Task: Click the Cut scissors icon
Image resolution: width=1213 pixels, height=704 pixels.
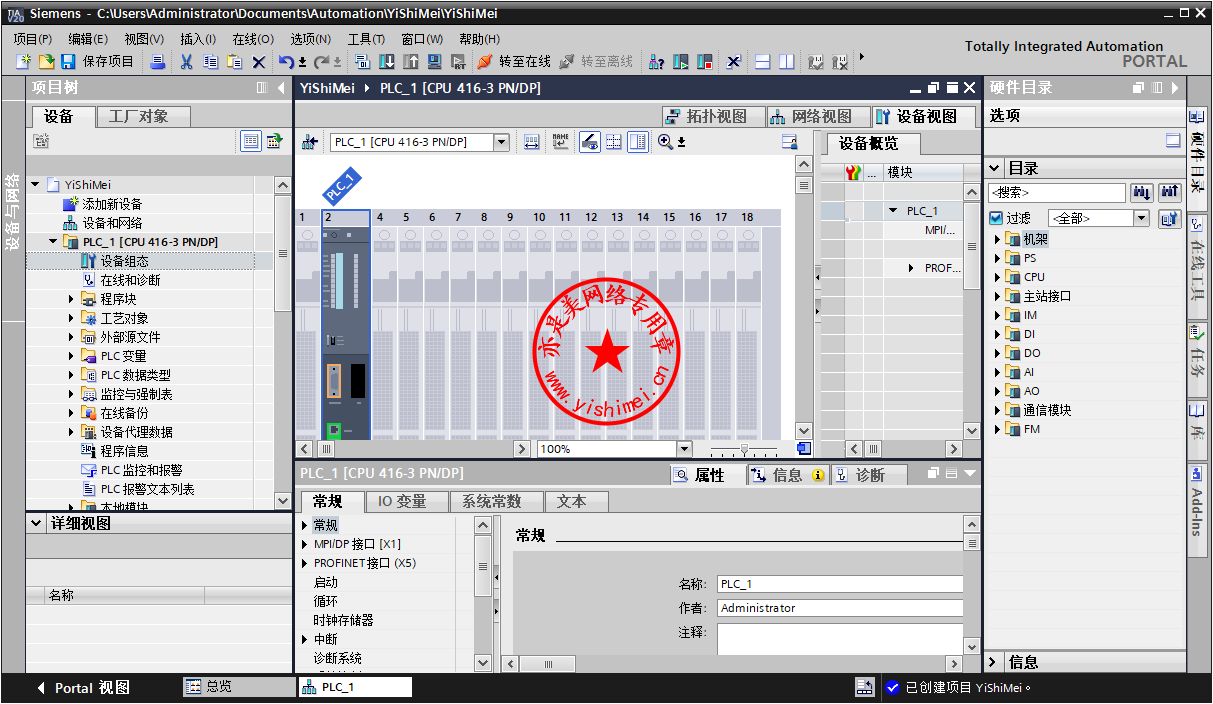Action: click(x=186, y=62)
